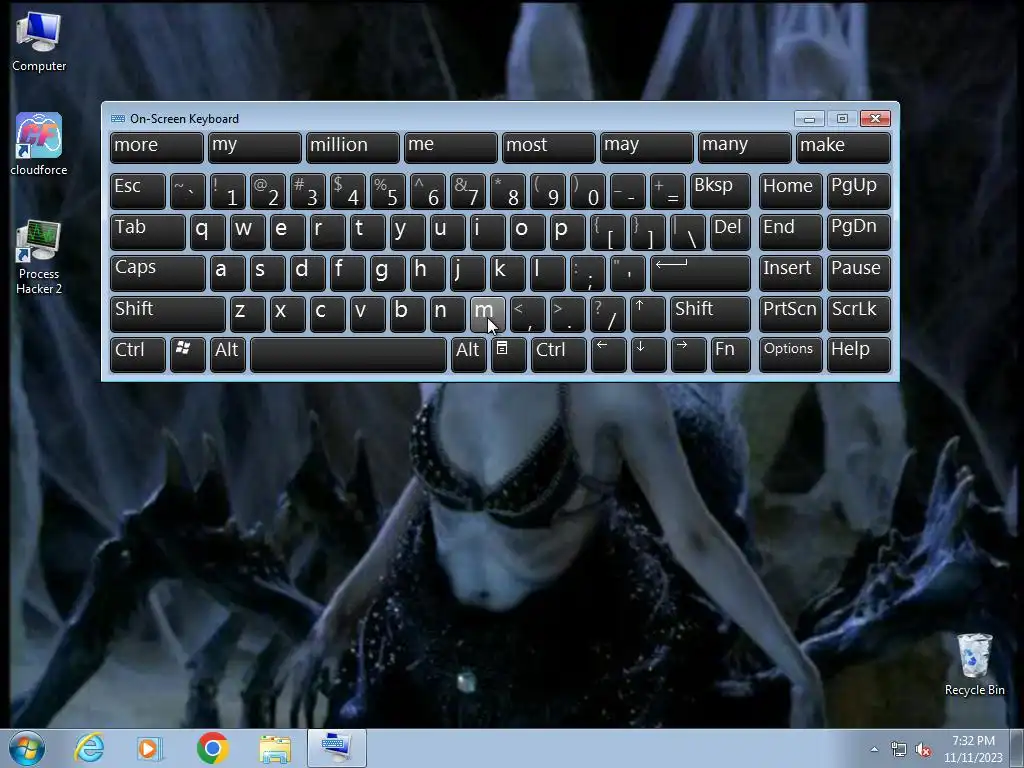The height and width of the screenshot is (768, 1024).
Task: Click the Bksp key
Action: point(720,191)
